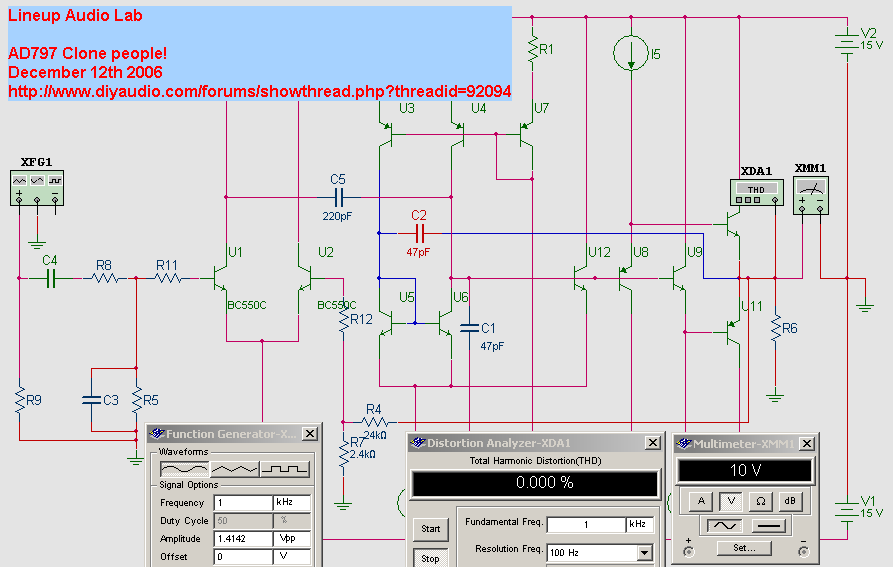Viewport: 893px width, 567px height.
Task: Close the Function Generator window
Action: [x=309, y=434]
